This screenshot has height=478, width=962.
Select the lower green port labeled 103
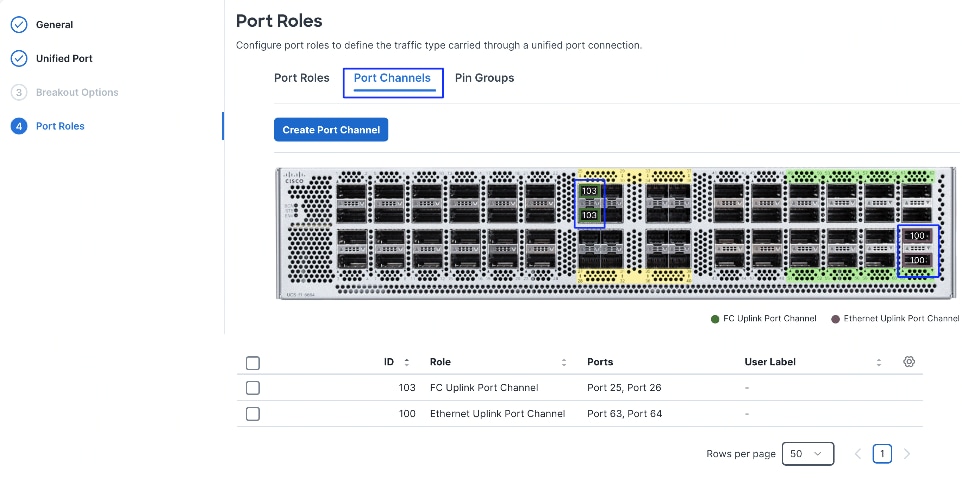[589, 215]
